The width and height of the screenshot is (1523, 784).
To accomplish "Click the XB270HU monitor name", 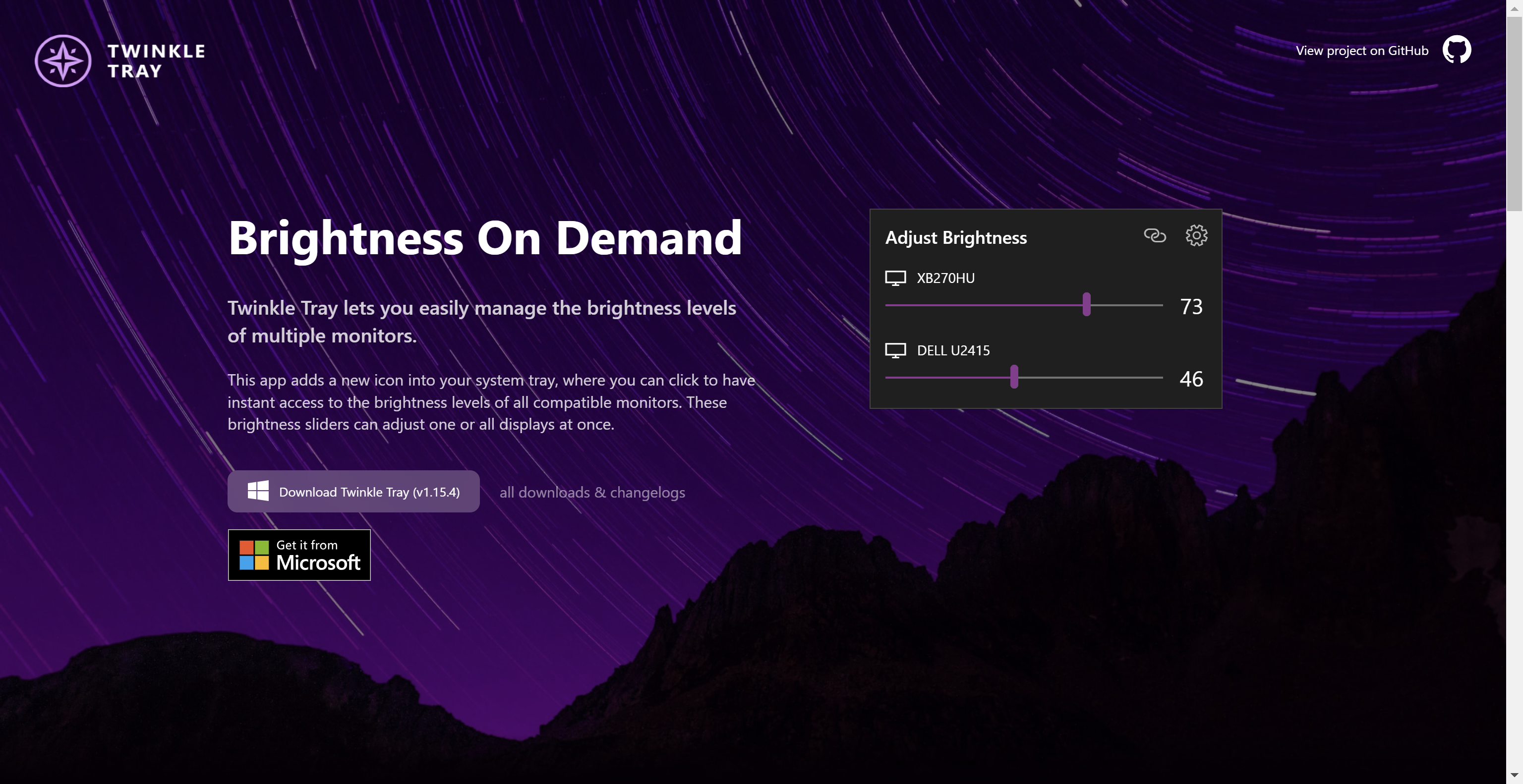I will [x=945, y=279].
